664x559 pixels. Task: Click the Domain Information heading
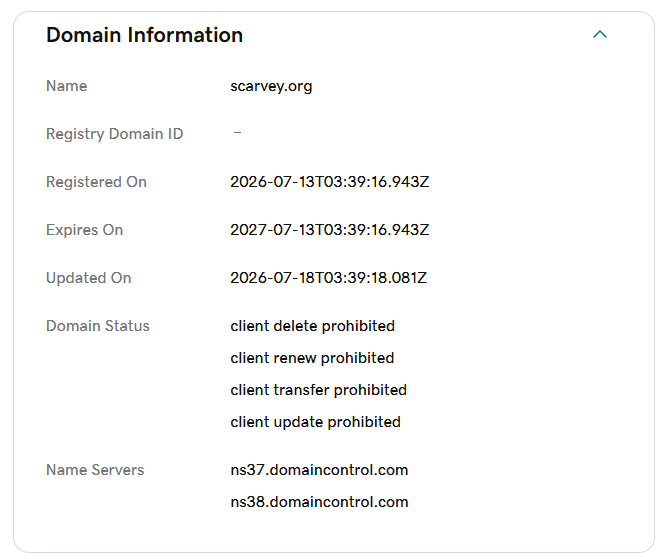point(144,35)
